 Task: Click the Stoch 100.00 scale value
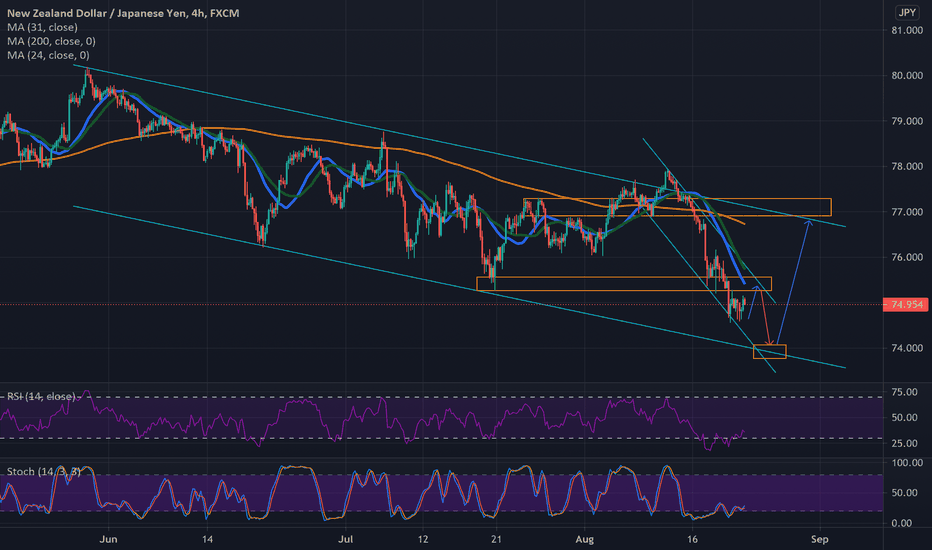(x=907, y=463)
